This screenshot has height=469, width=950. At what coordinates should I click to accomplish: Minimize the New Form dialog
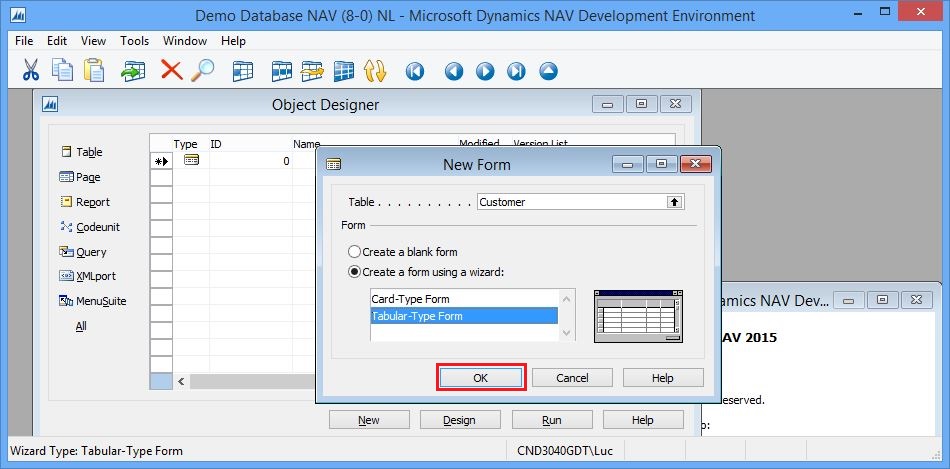pos(628,164)
